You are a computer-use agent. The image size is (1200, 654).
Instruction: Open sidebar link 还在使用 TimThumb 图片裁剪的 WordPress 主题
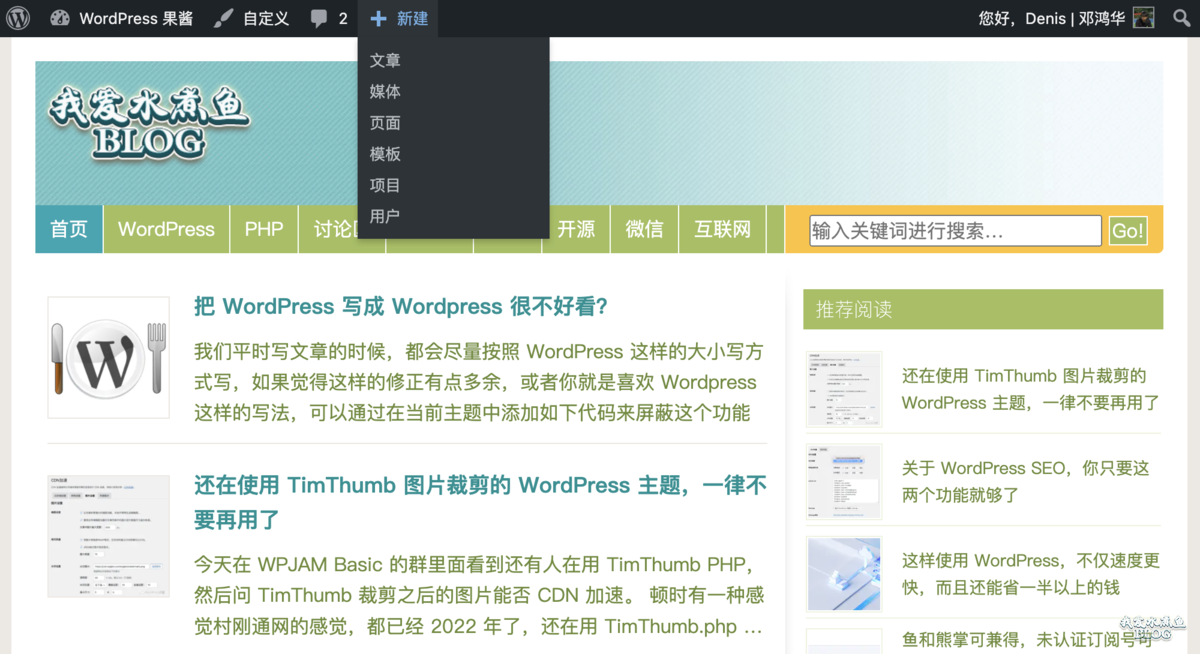click(x=1030, y=389)
